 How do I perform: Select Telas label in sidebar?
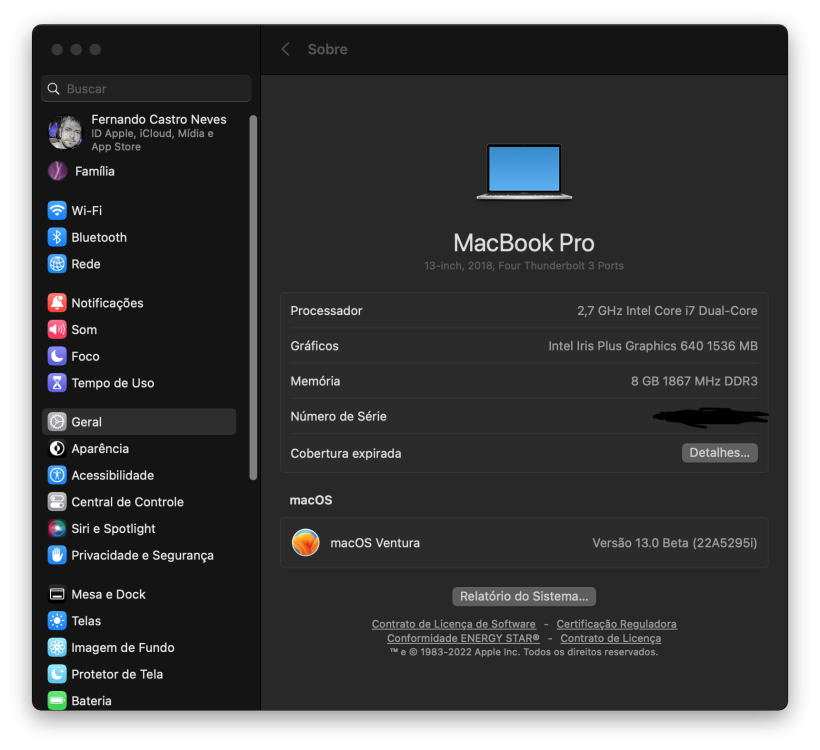pos(86,621)
